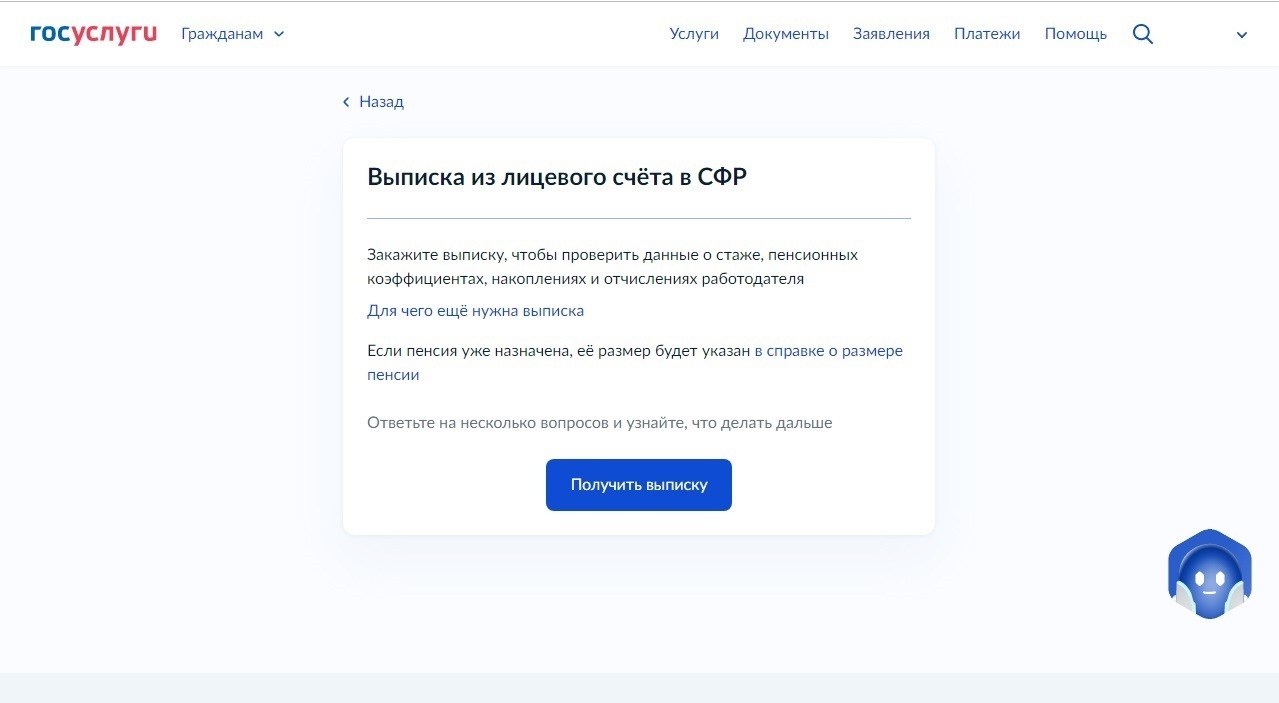Click the 'Ответьте на несколько вопросов' hint text
This screenshot has width=1279, height=703.
click(600, 423)
